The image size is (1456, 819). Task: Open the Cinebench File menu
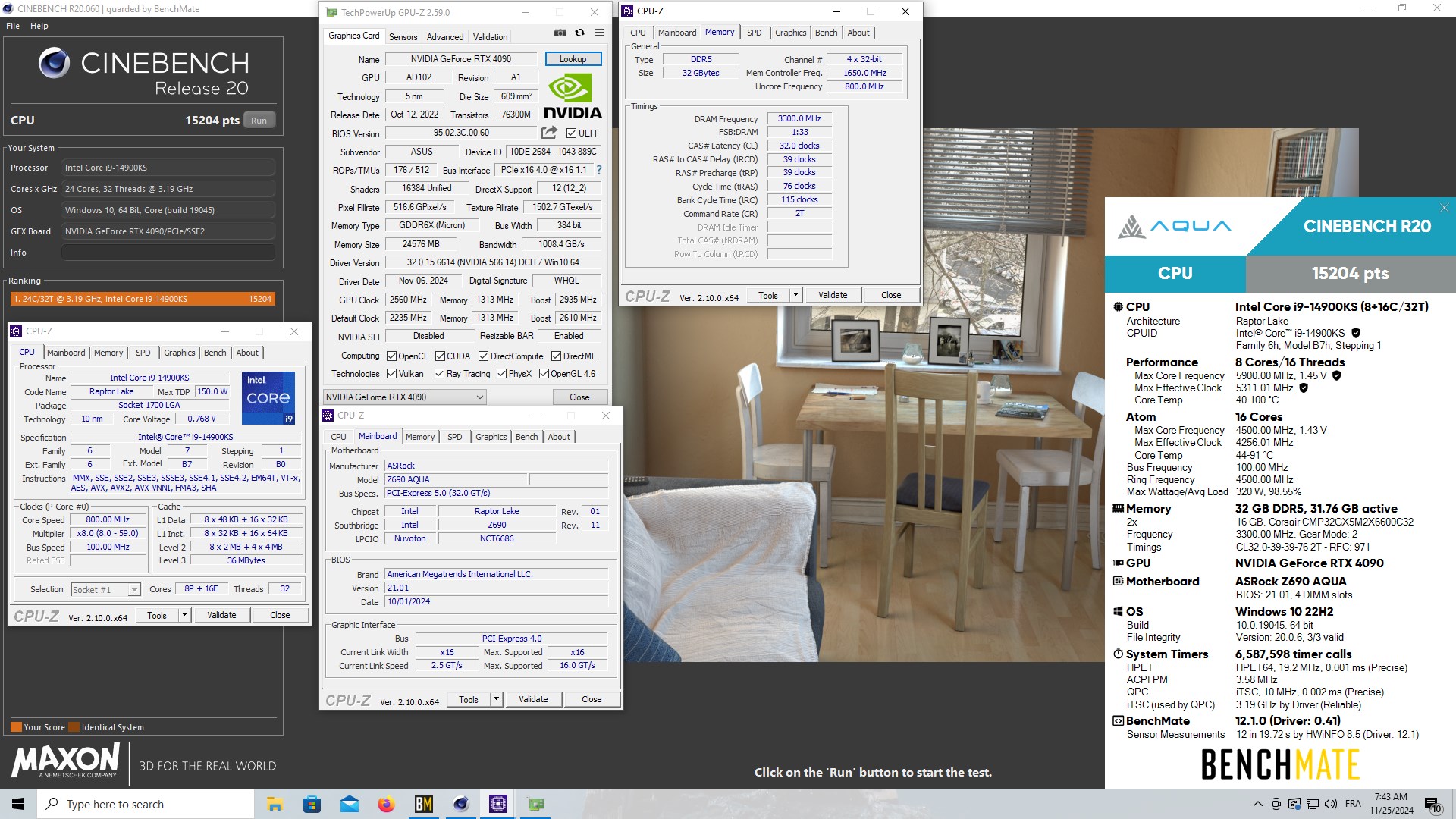13,26
